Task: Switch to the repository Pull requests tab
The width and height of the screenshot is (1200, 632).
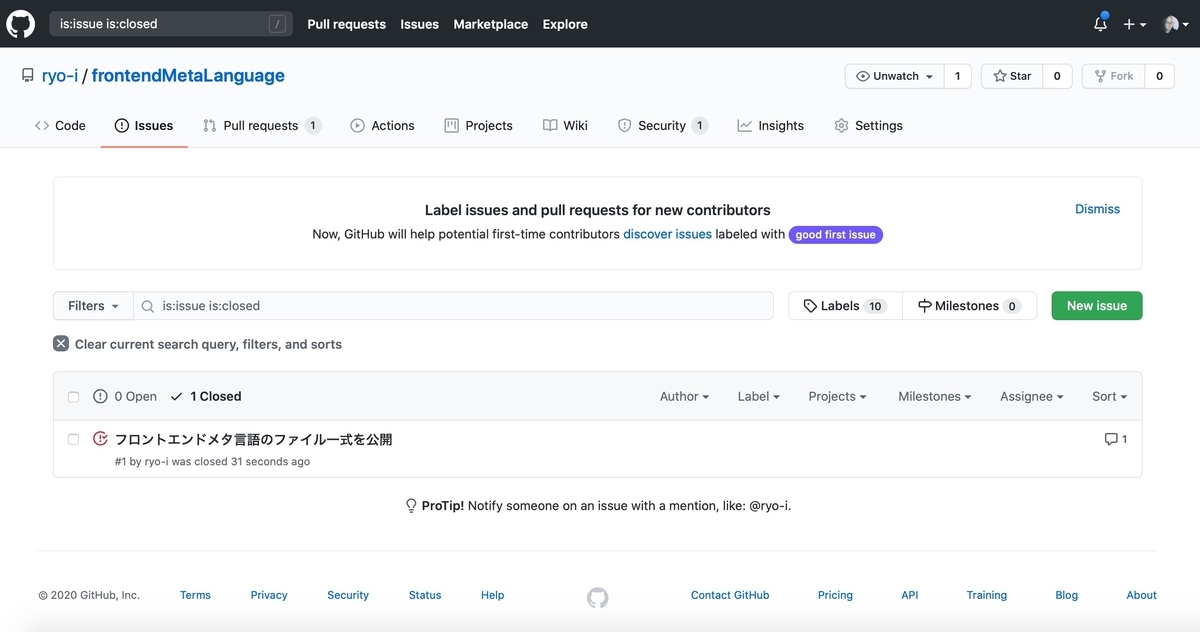Action: tap(262, 126)
